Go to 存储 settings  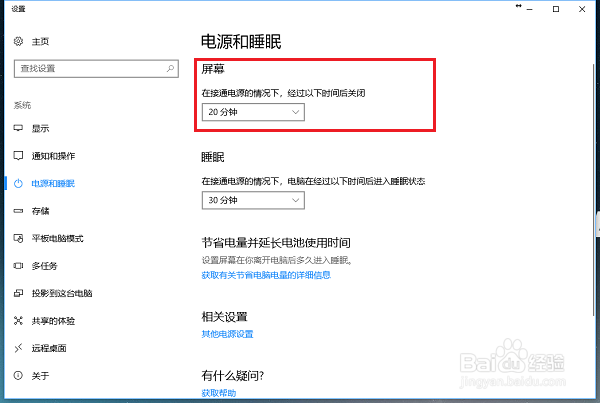tap(40, 211)
